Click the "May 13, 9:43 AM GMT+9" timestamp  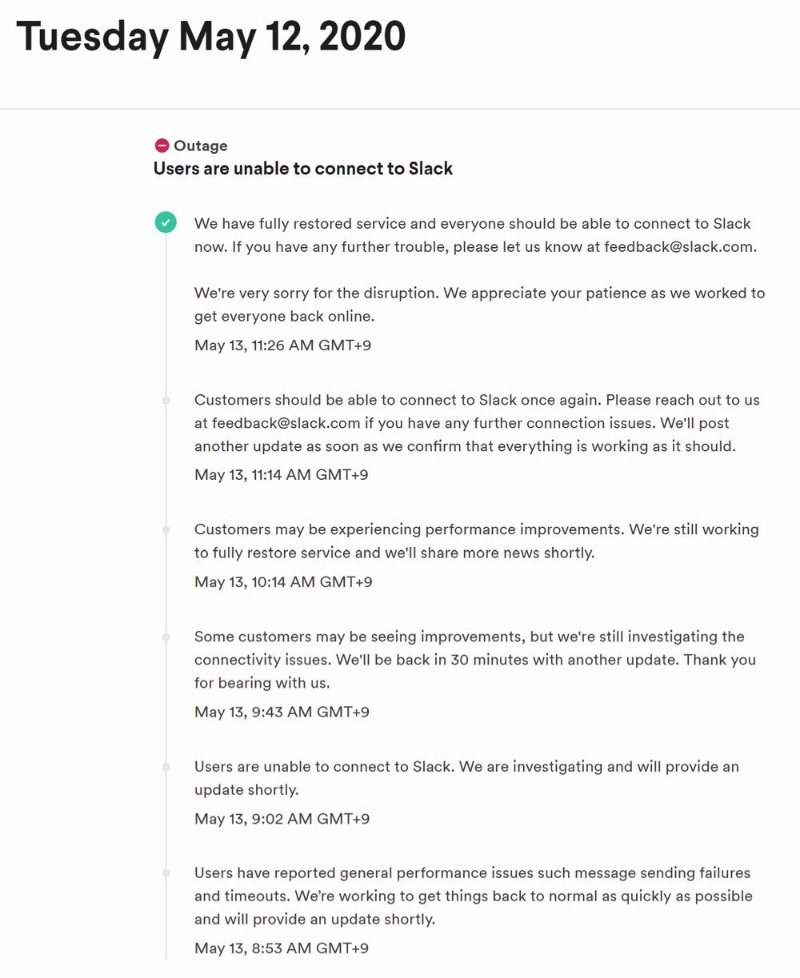(x=282, y=712)
